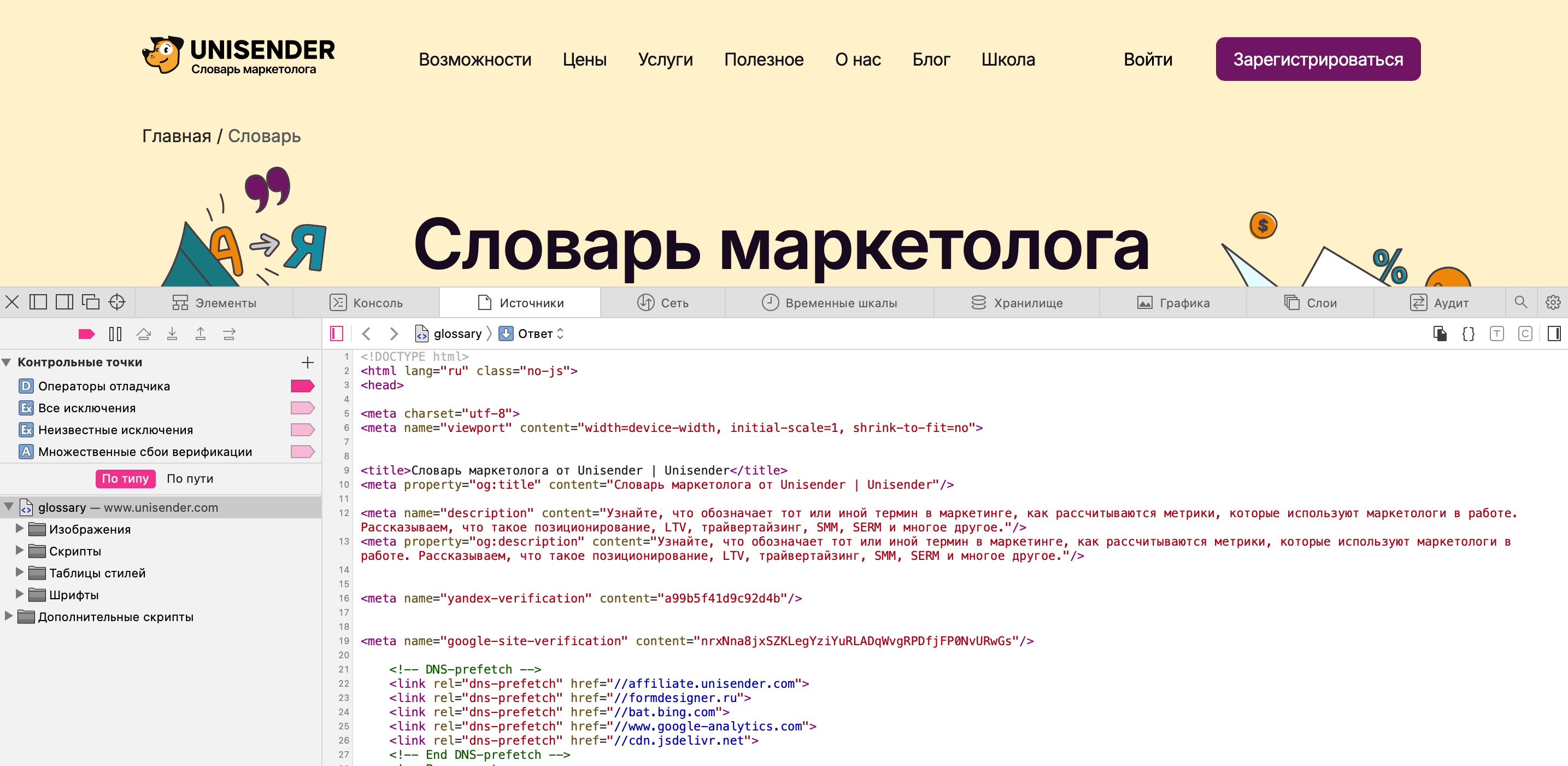Group resources По типу

(125, 478)
